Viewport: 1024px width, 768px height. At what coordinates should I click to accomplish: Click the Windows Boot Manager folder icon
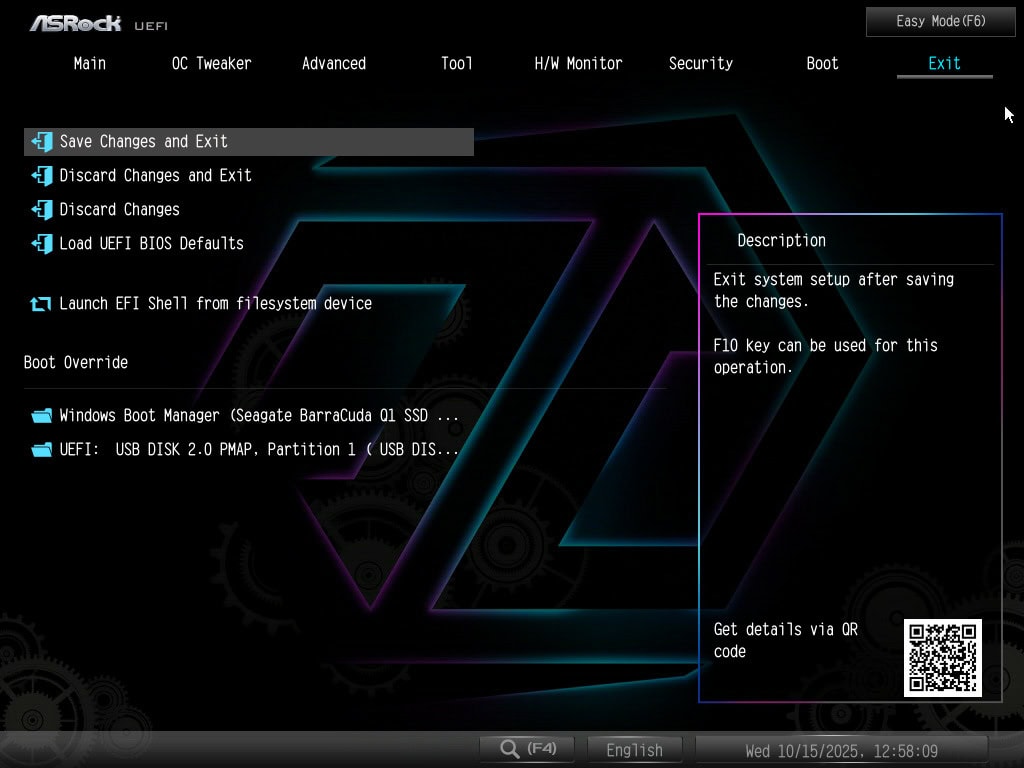(41, 416)
